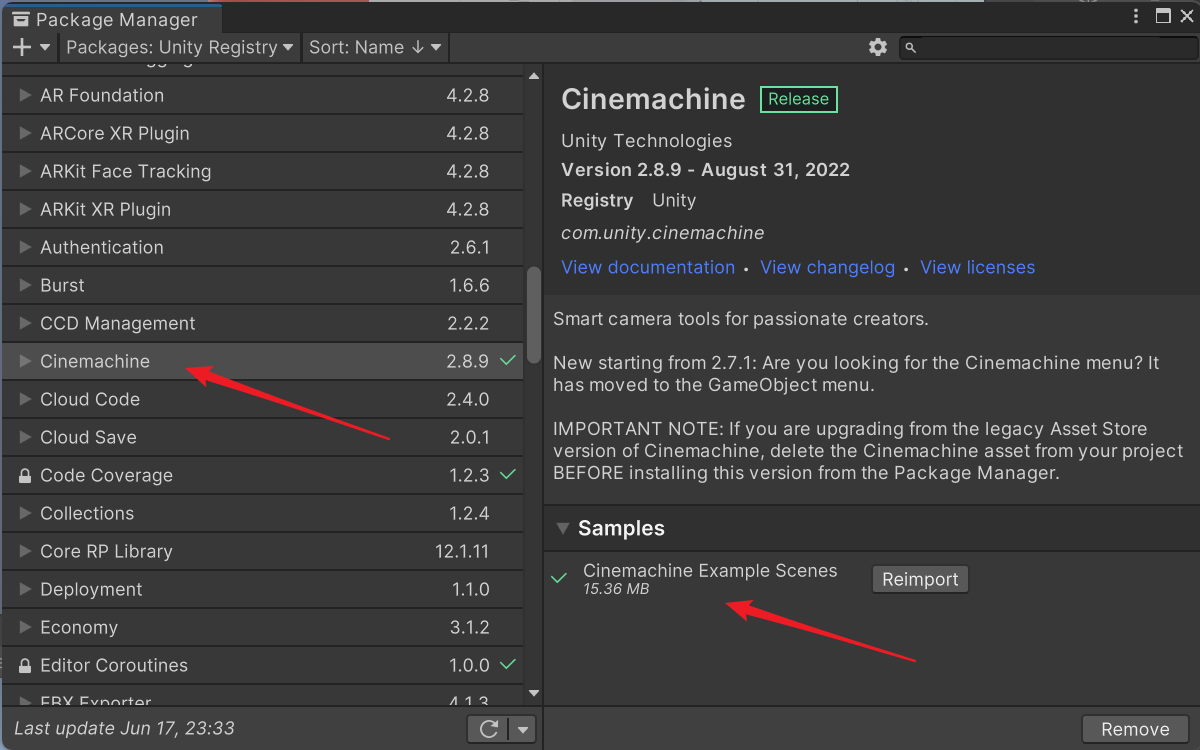The image size is (1200, 750).
Task: Close the Package Manager window
Action: pyautogui.click(x=1187, y=16)
